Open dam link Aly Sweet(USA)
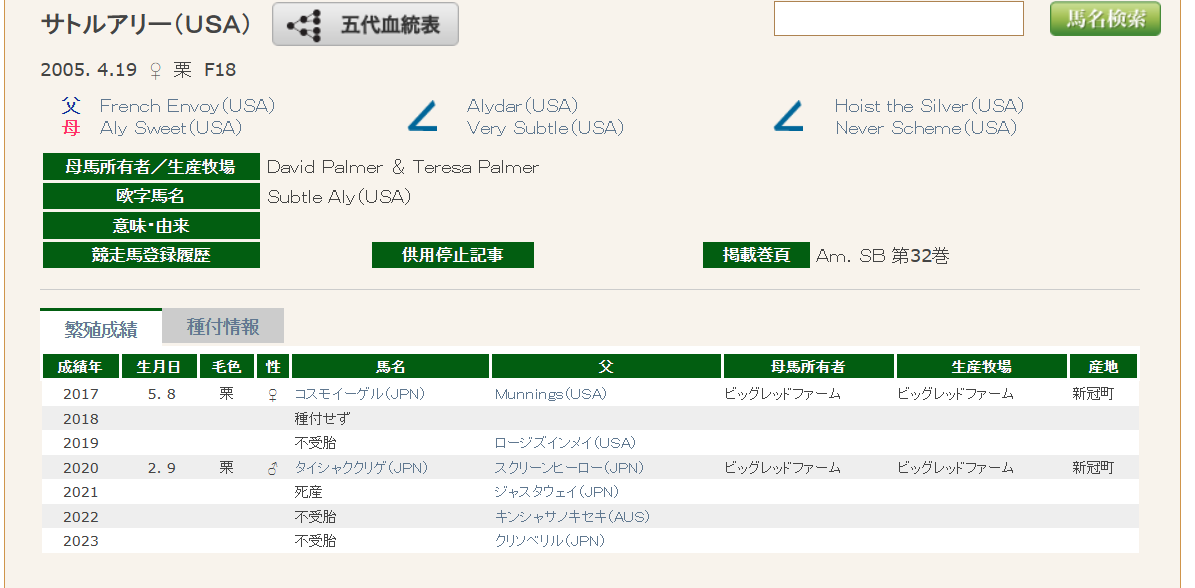The width and height of the screenshot is (1195, 588). pos(171,128)
